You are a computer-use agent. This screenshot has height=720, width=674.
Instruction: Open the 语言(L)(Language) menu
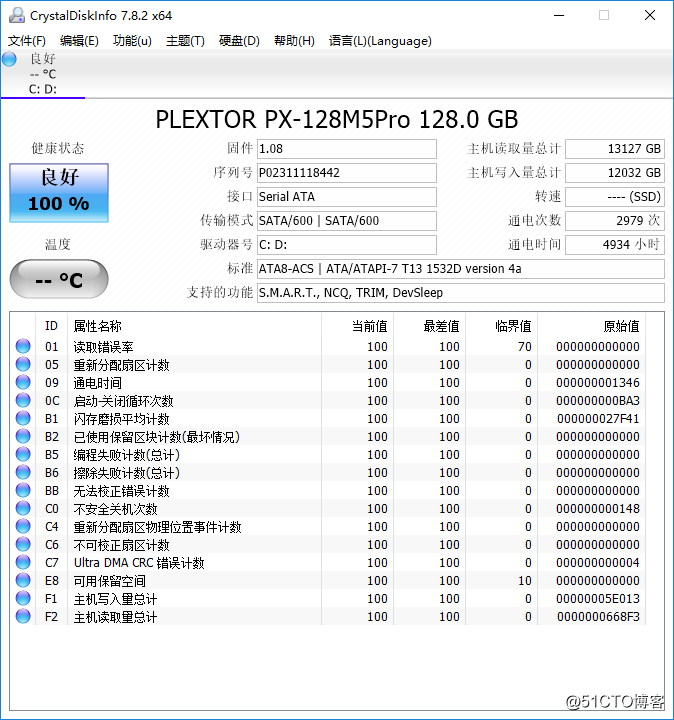click(380, 41)
